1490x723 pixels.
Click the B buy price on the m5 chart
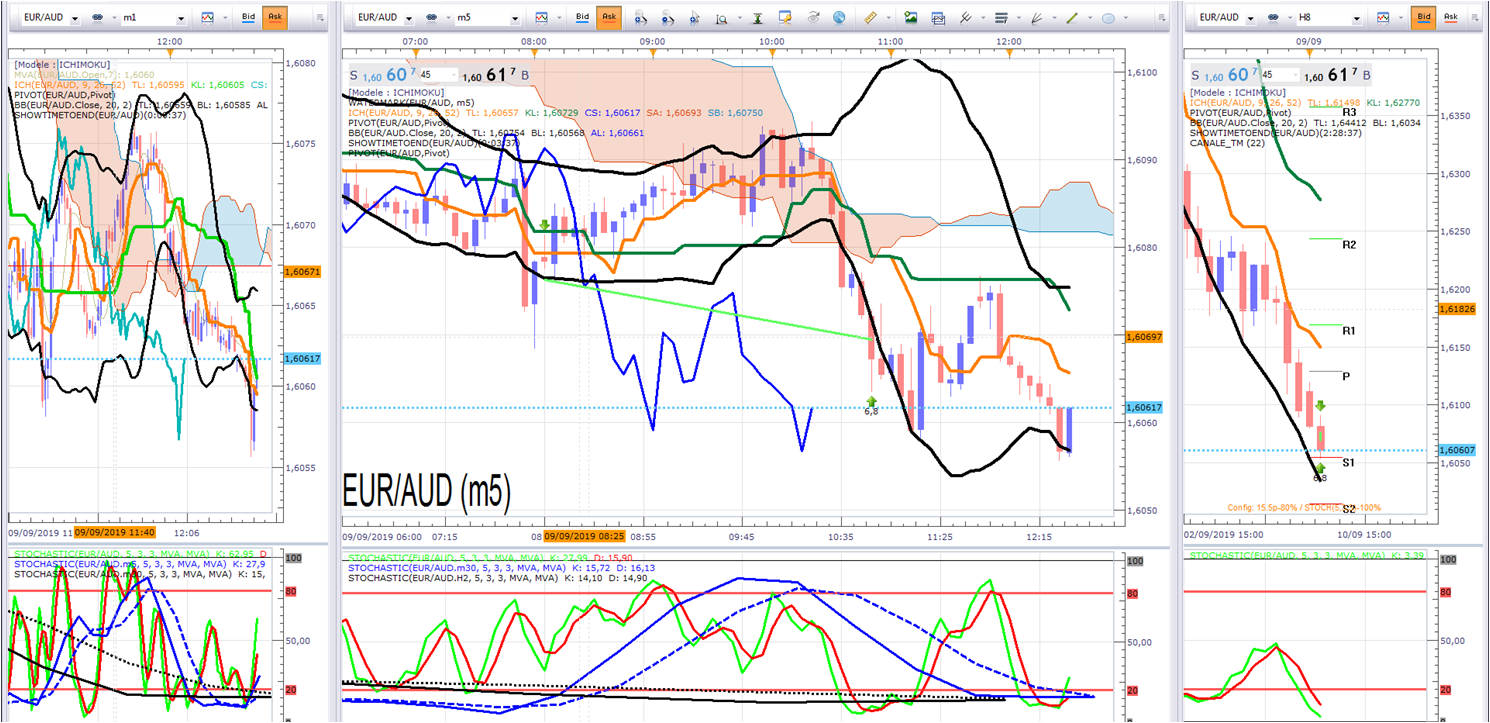click(x=497, y=75)
